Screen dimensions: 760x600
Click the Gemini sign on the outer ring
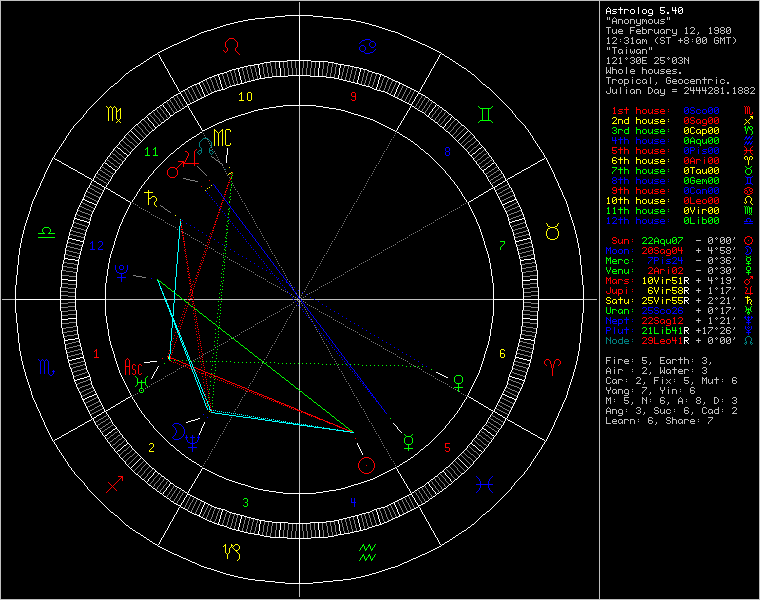click(484, 115)
